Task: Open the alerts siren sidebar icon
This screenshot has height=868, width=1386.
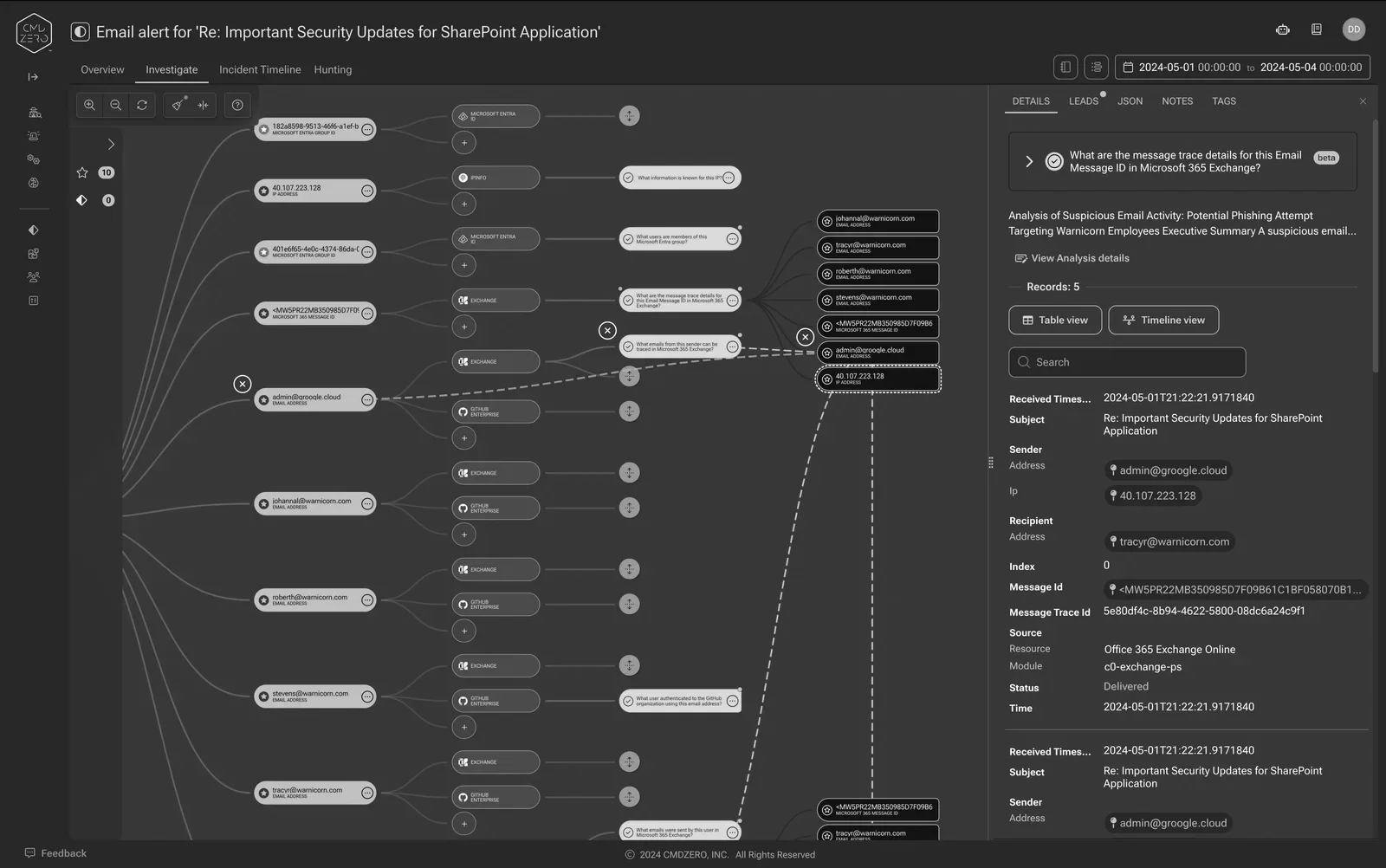Action: [34, 136]
